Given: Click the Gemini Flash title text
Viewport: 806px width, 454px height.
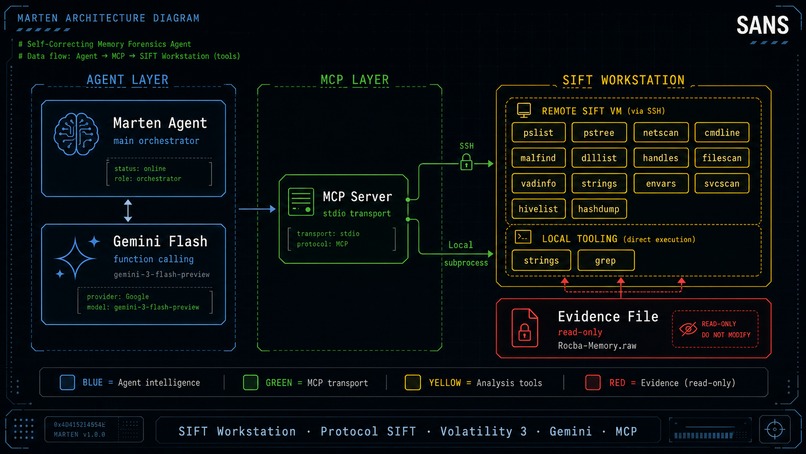Looking at the screenshot, I should coord(160,241).
